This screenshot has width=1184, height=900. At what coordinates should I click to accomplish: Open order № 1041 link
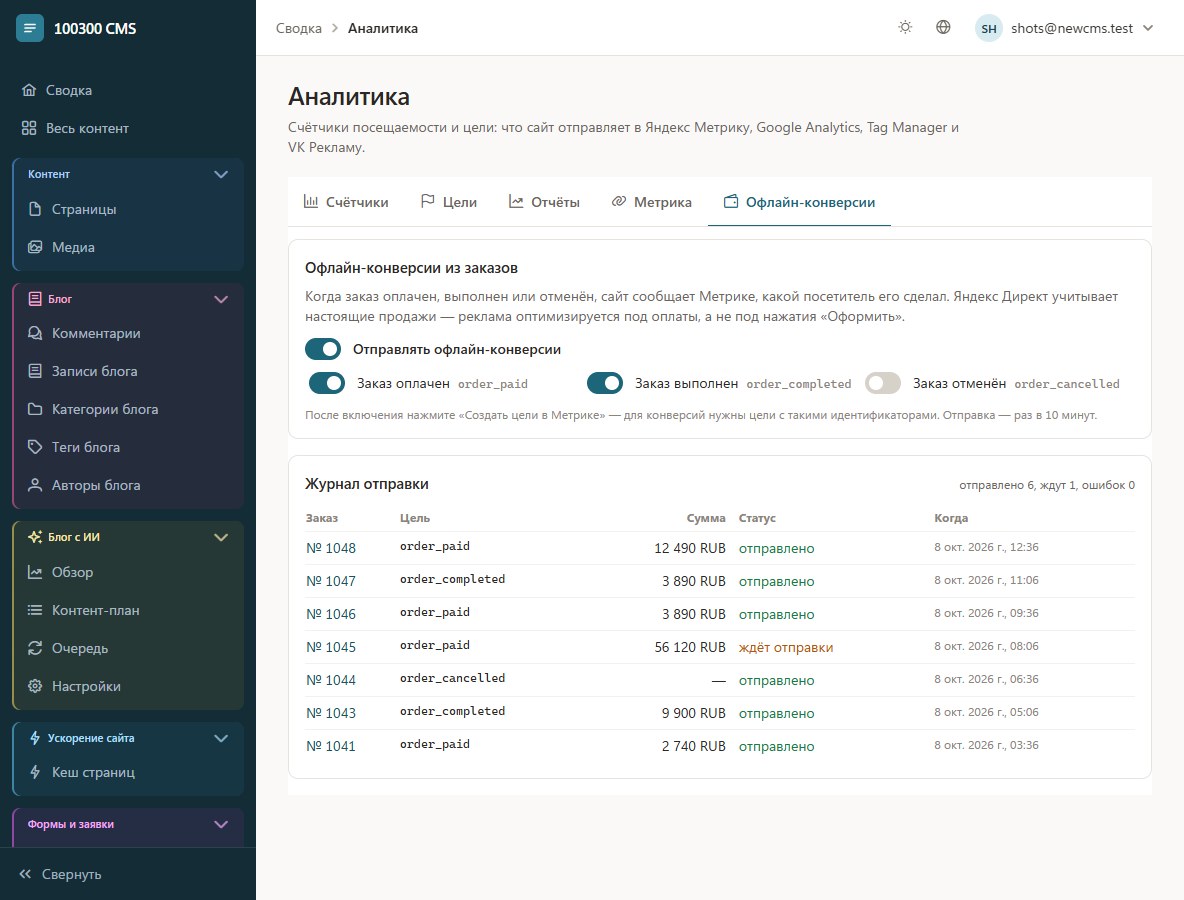(x=331, y=746)
